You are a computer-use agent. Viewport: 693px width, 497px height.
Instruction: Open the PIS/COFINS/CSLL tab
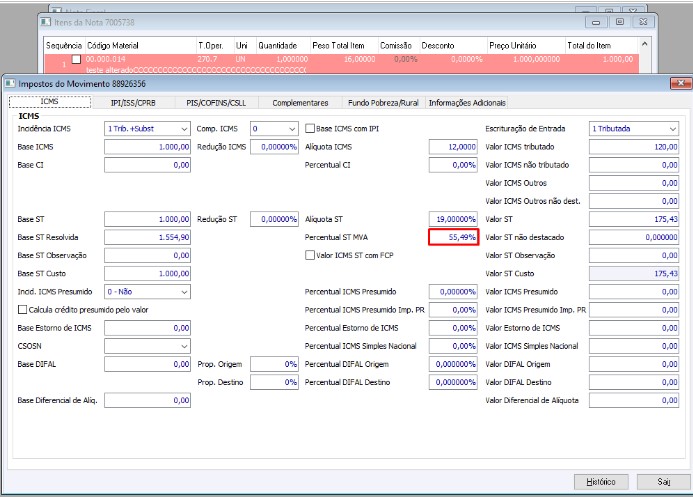pyautogui.click(x=216, y=103)
